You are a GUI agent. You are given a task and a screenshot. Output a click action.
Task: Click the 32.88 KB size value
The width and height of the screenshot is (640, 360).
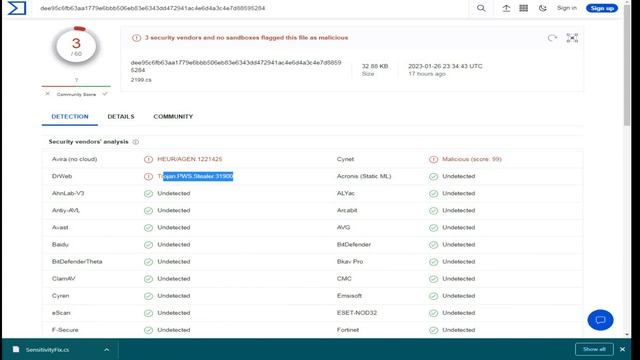(375, 66)
